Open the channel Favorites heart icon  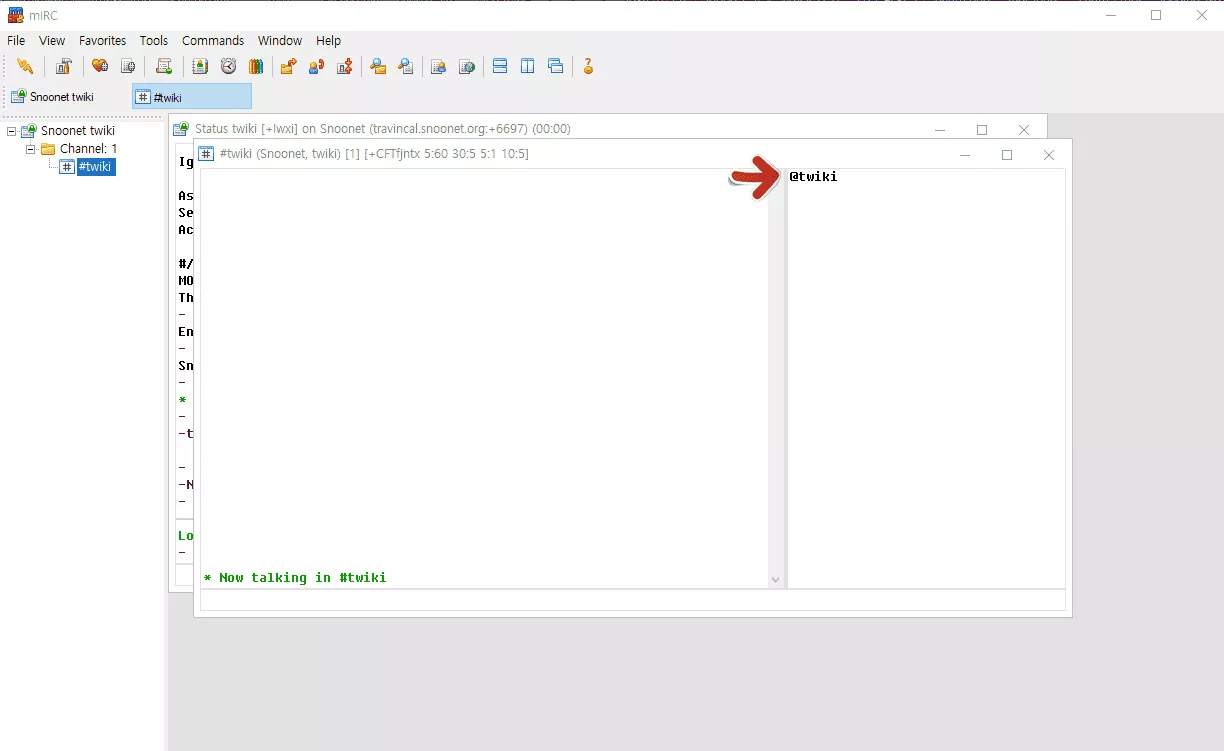click(x=100, y=67)
